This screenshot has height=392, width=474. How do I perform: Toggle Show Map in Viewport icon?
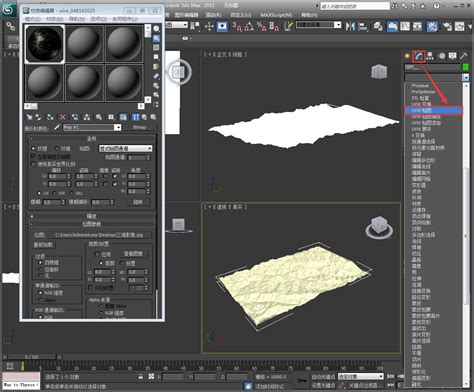123,117
